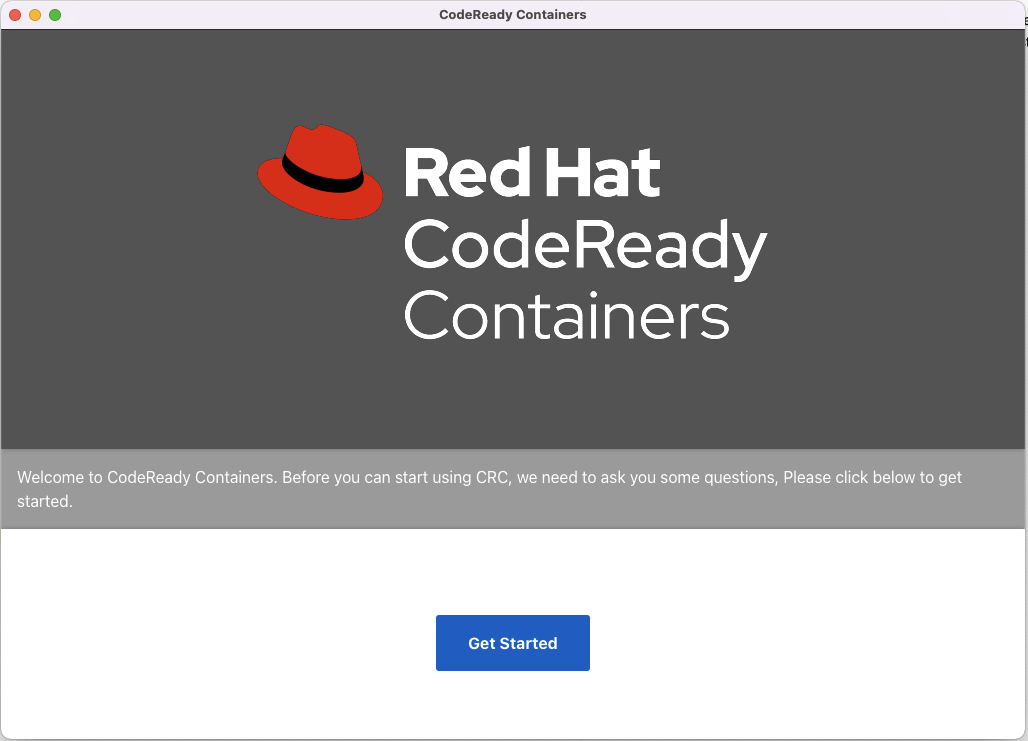Click the white area right of Get Started
The image size is (1028, 741).
pyautogui.click(x=808, y=643)
